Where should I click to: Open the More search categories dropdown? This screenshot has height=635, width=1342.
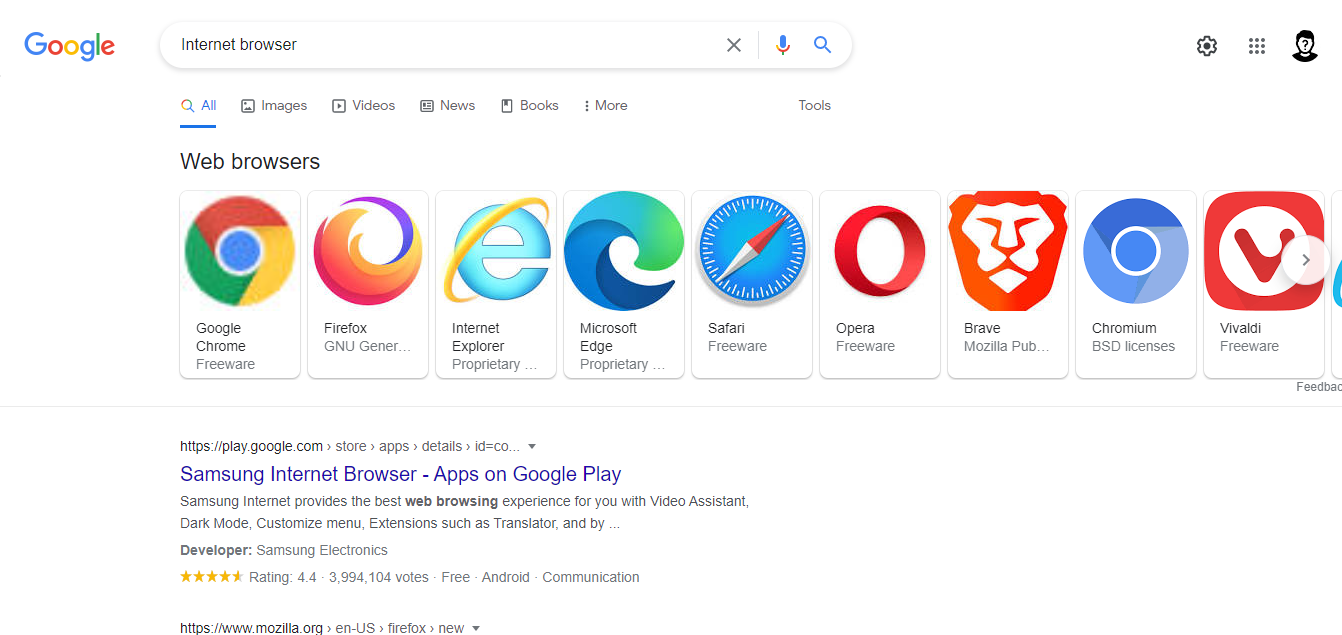click(605, 105)
